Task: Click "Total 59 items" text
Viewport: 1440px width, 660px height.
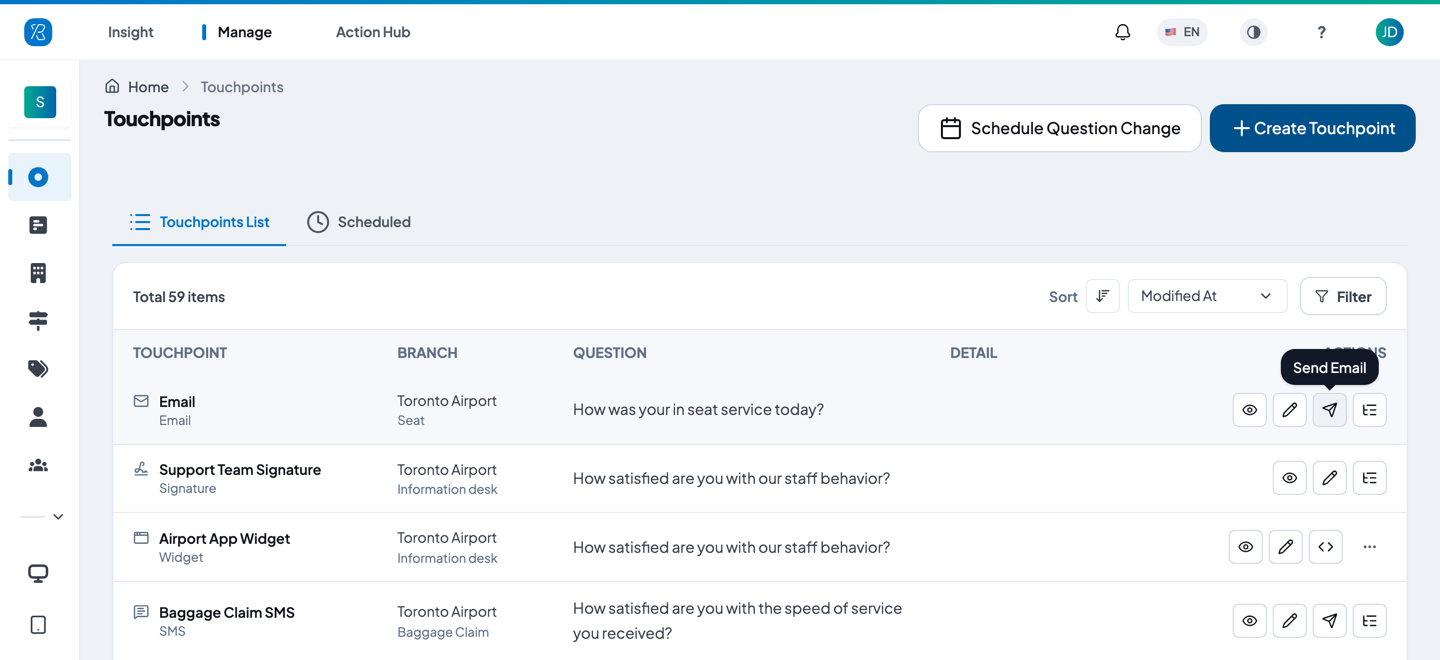Action: click(x=179, y=297)
